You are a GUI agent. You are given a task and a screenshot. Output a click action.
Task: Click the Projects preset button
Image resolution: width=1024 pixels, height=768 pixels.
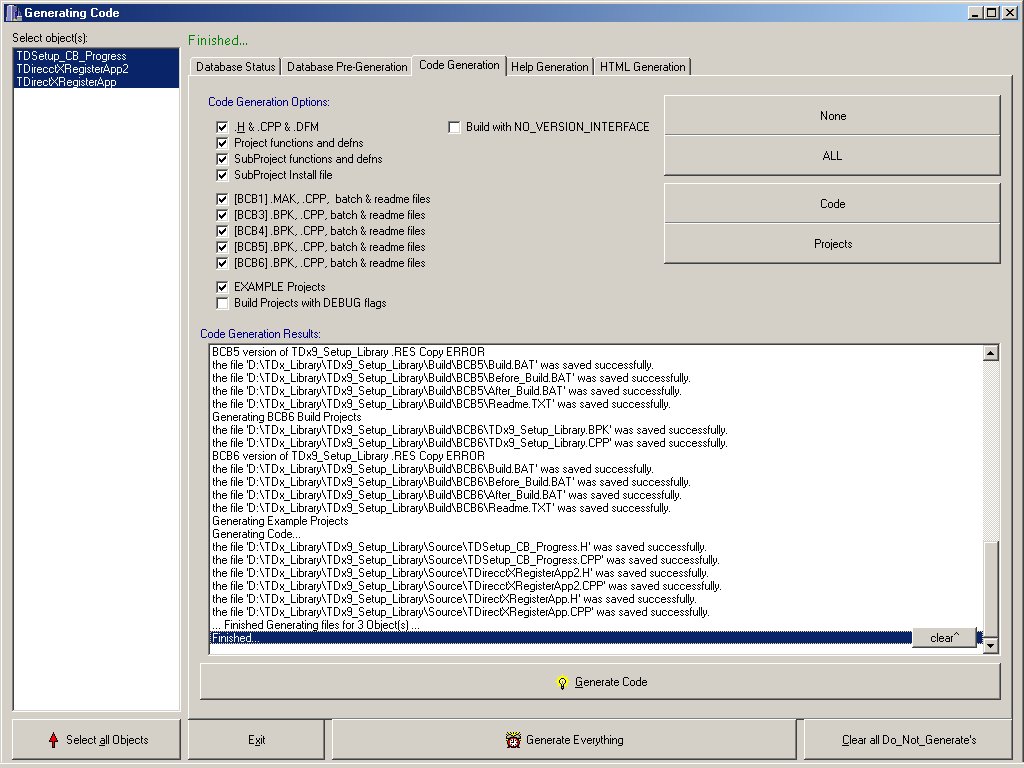(x=832, y=244)
